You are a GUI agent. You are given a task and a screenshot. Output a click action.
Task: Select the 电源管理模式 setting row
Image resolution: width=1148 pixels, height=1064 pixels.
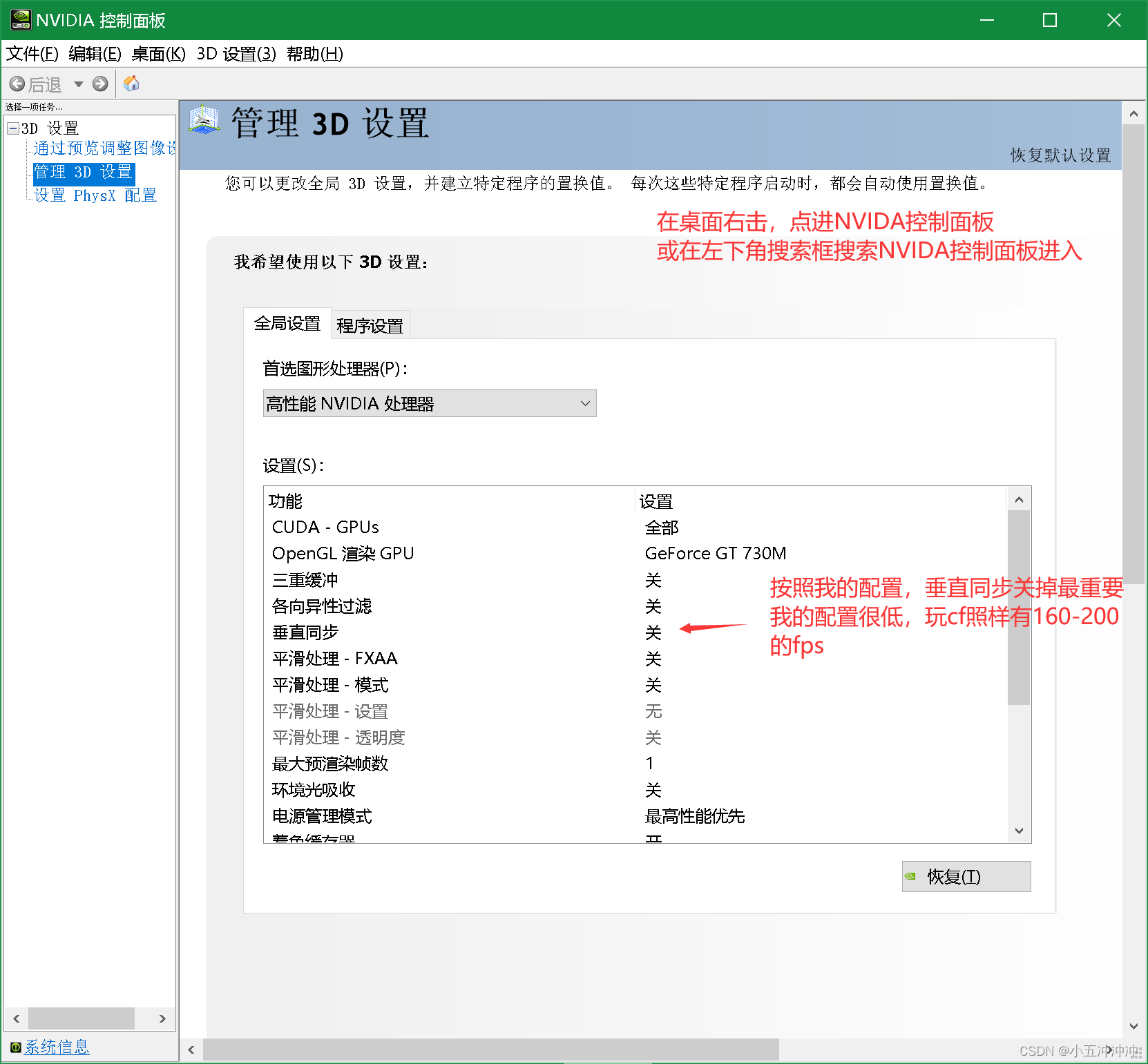(635, 816)
